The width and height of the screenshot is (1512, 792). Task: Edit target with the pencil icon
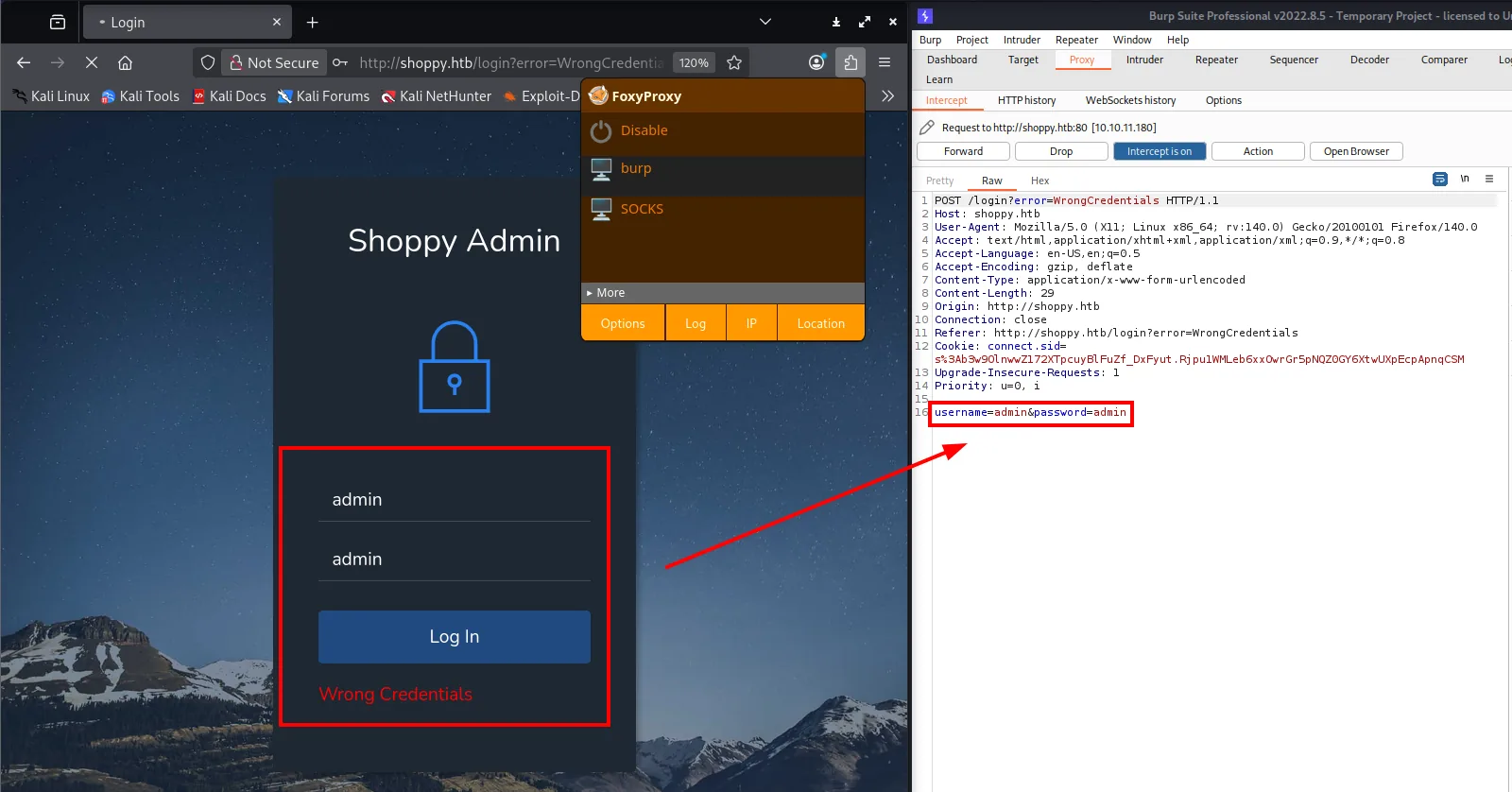point(927,127)
